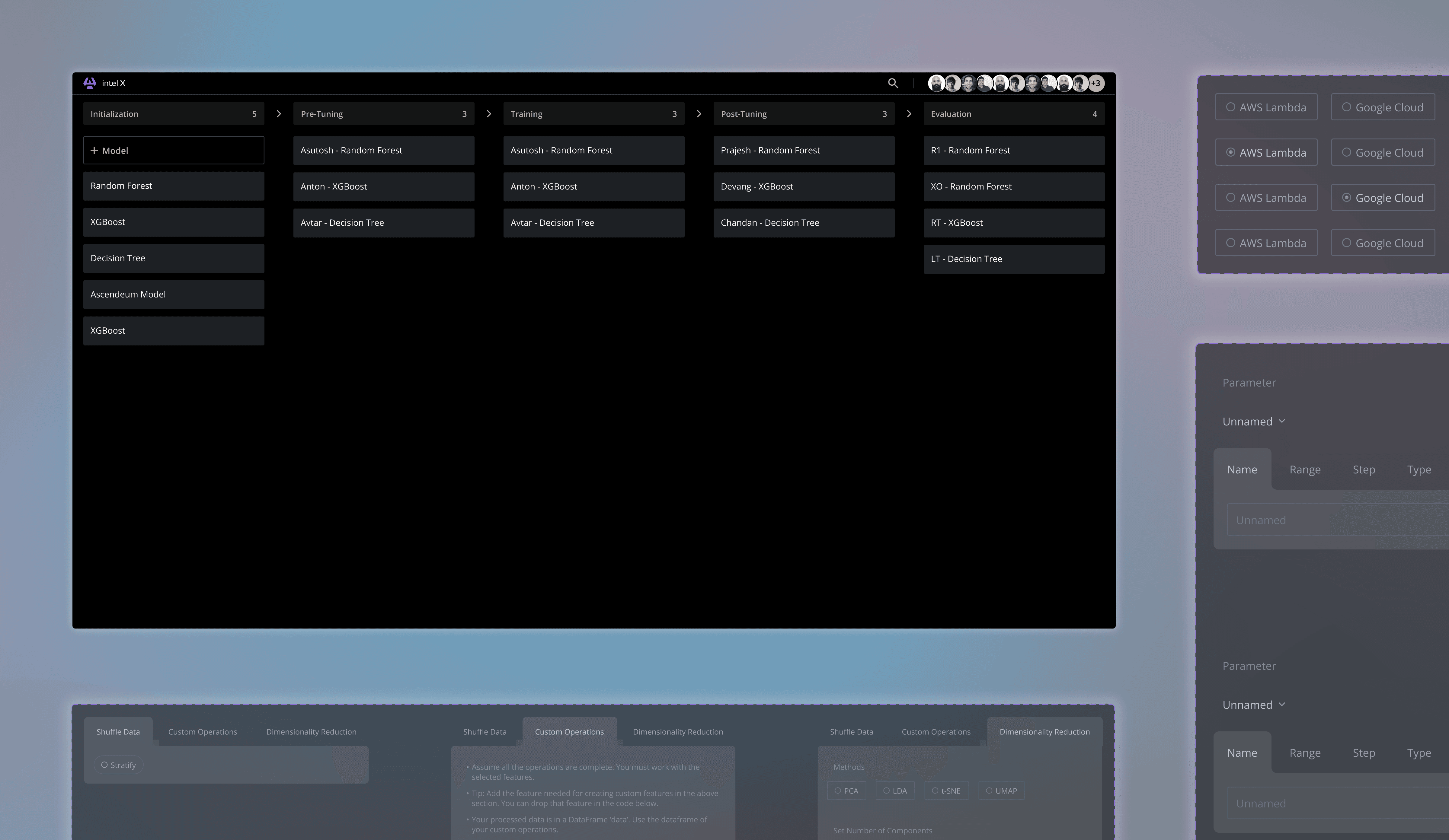Open the LT - Decision Tree evaluation card

[x=1013, y=259]
